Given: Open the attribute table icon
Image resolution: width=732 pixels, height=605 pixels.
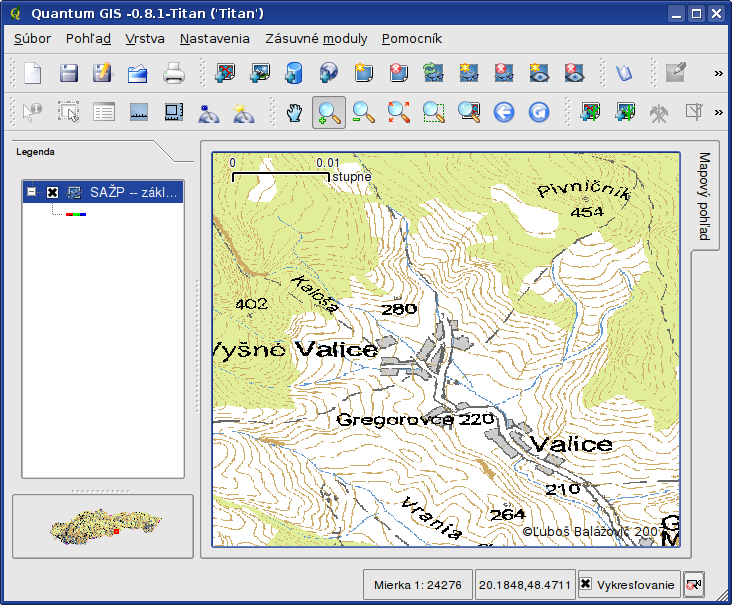Looking at the screenshot, I should [103, 113].
